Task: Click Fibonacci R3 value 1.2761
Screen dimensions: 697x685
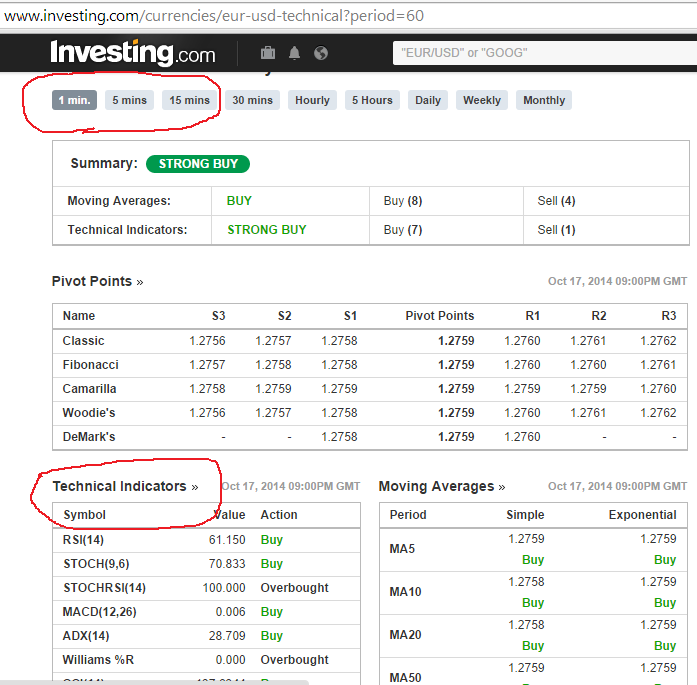Action: [x=658, y=365]
